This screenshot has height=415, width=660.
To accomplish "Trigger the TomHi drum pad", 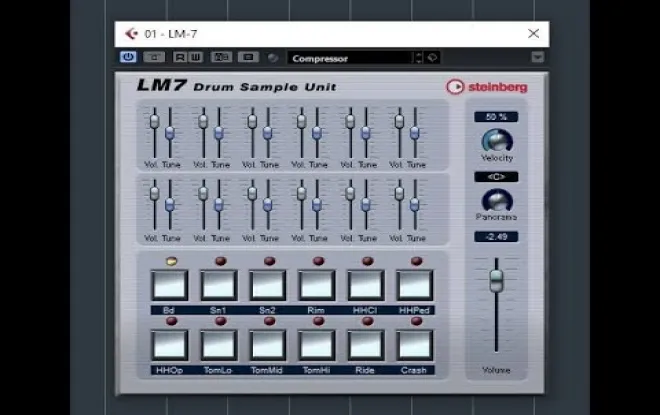I will click(317, 345).
